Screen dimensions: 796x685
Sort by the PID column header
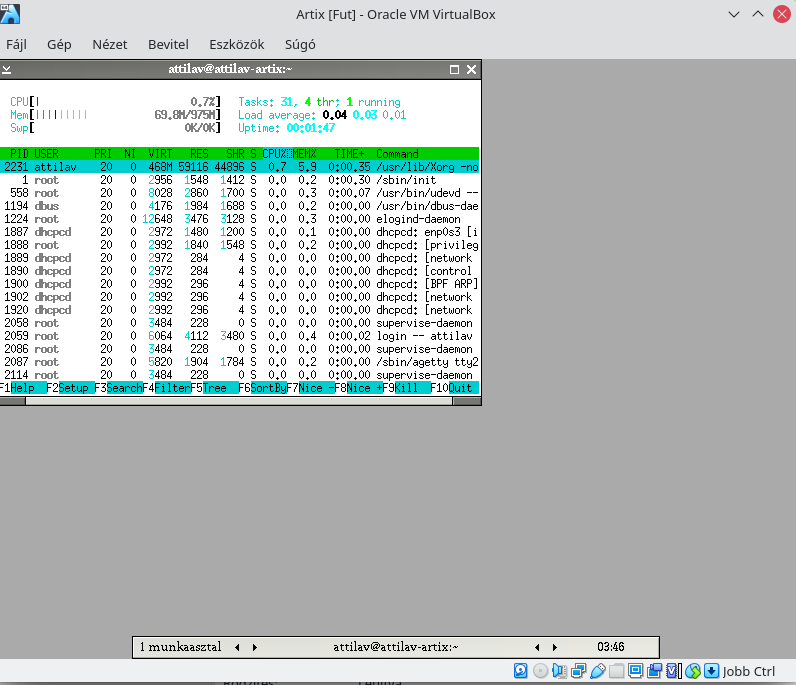pos(19,154)
